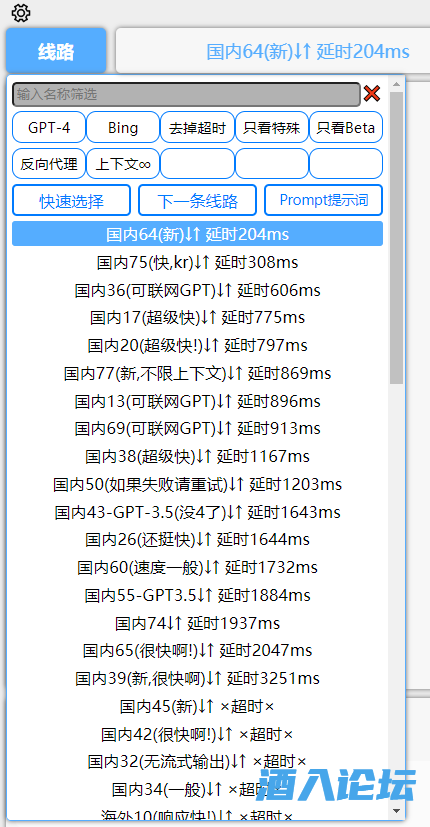
Task: Click the 下一条线路 button
Action: pyautogui.click(x=197, y=200)
